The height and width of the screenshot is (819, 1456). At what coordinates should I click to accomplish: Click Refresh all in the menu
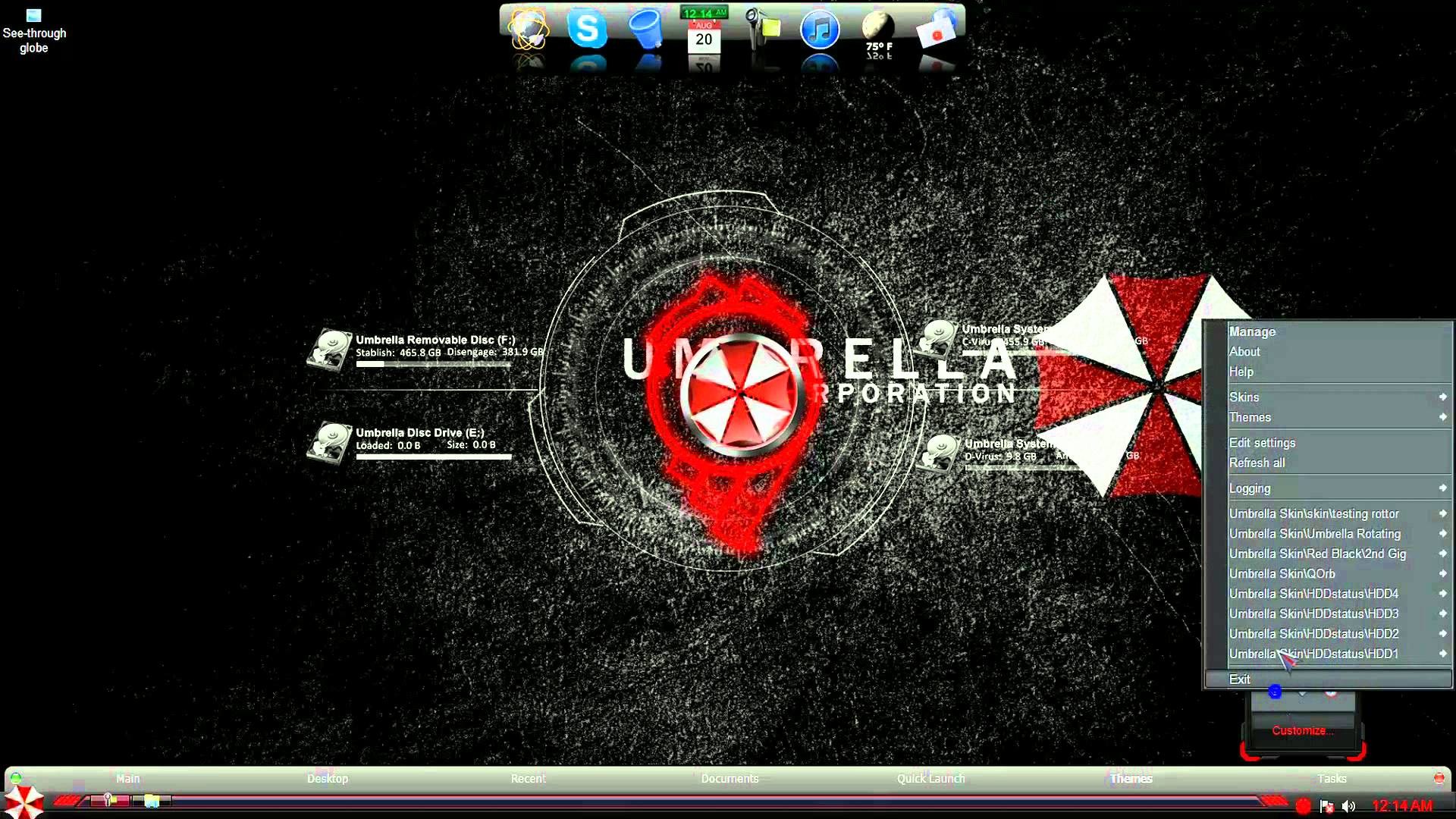point(1256,462)
